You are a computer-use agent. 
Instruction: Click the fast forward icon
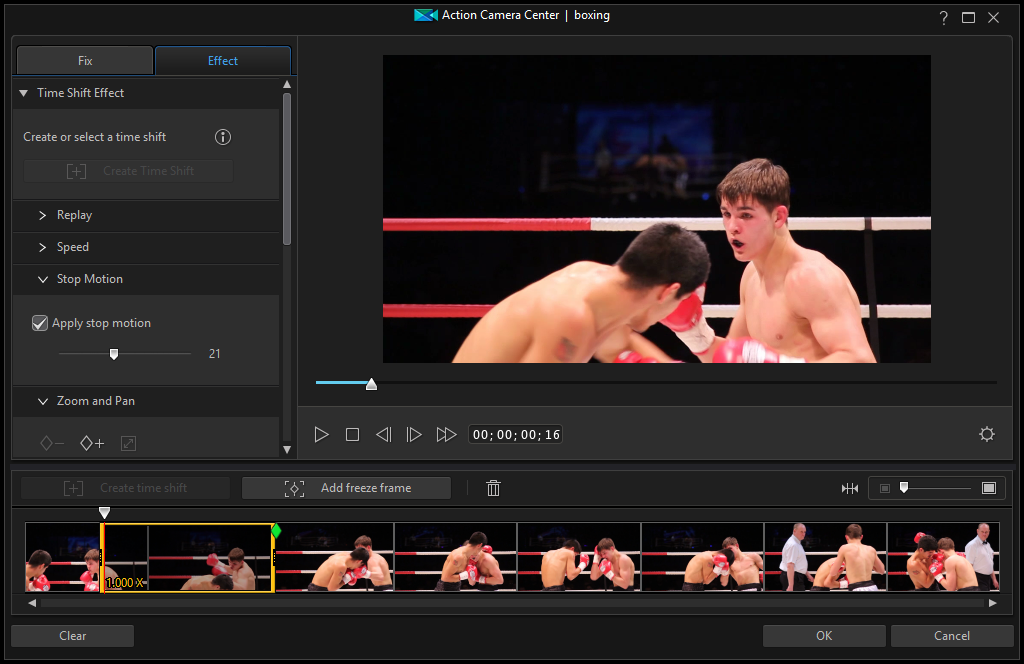point(446,435)
